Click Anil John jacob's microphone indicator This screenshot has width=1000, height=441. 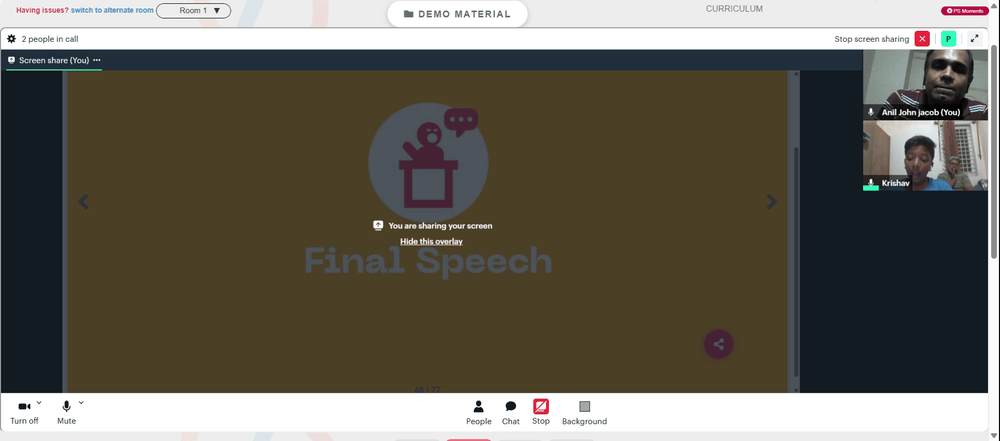coord(871,112)
